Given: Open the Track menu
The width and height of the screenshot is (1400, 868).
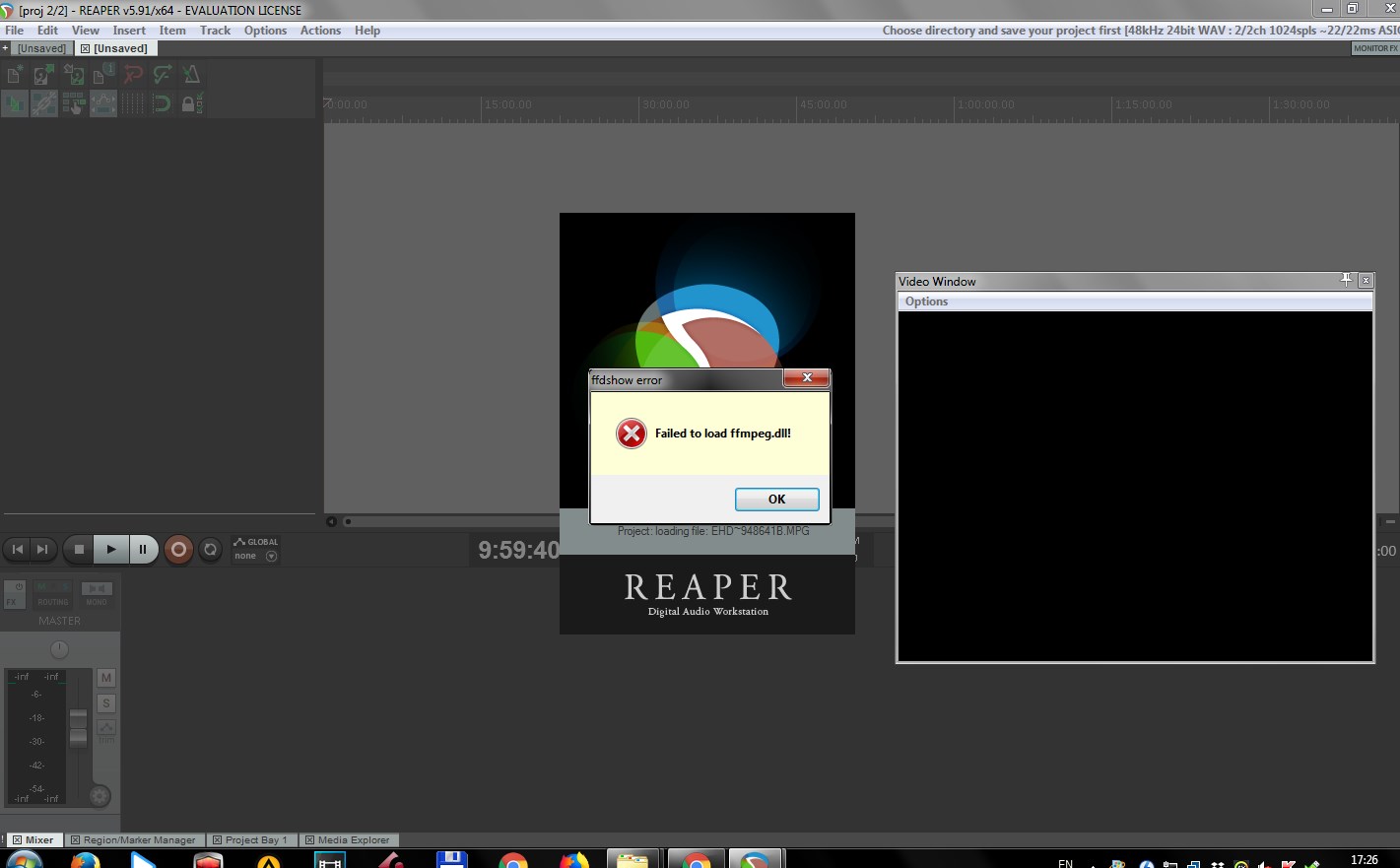Looking at the screenshot, I should pyautogui.click(x=215, y=31).
